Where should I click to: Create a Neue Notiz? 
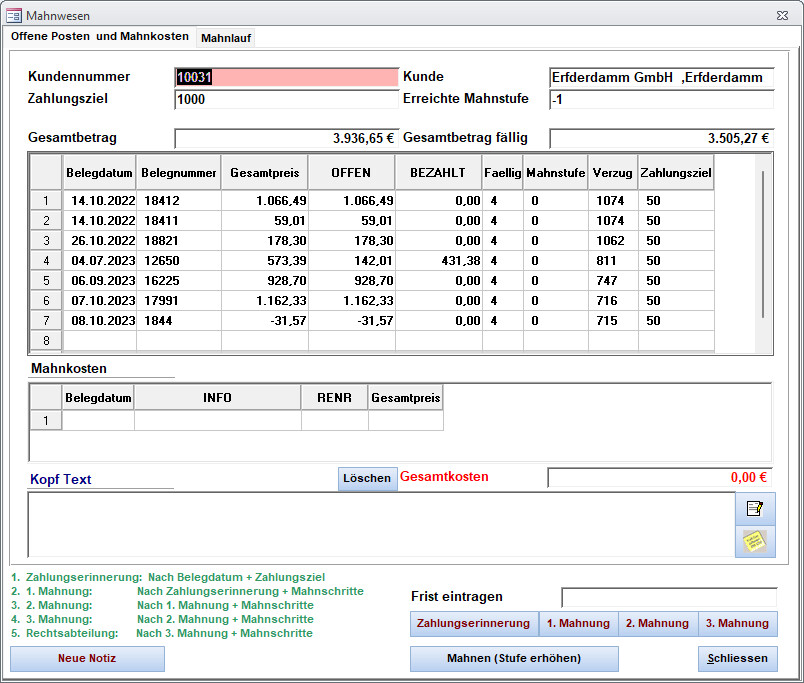click(87, 658)
